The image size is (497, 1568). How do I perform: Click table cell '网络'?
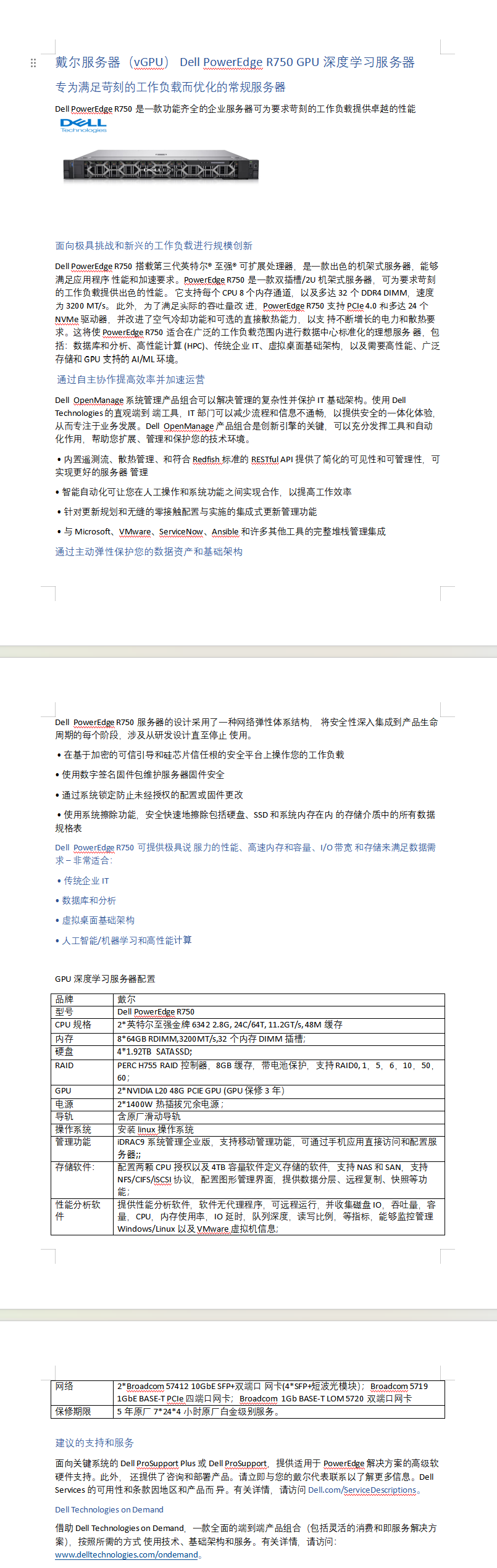(x=82, y=1393)
